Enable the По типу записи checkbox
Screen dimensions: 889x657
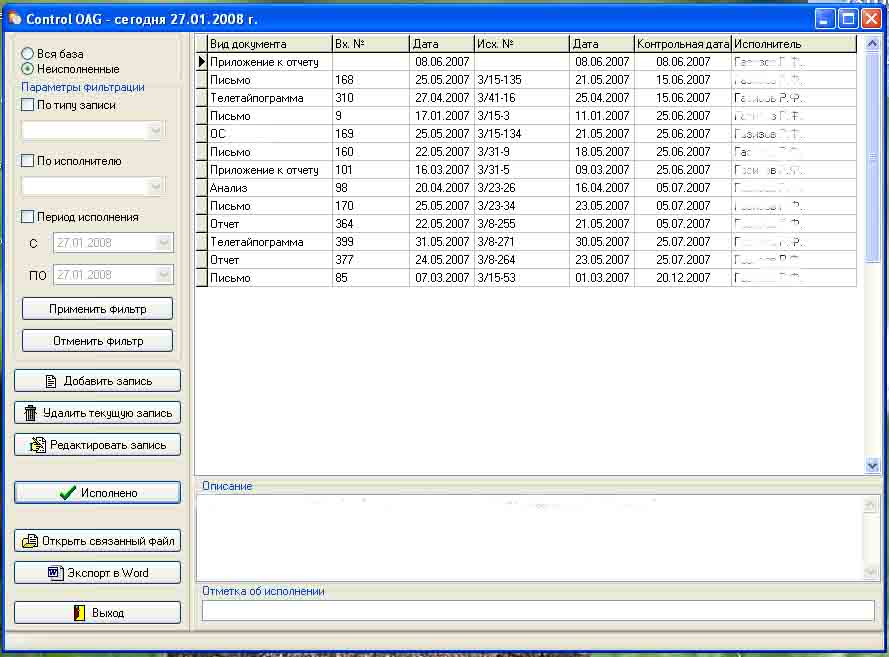pos(28,105)
